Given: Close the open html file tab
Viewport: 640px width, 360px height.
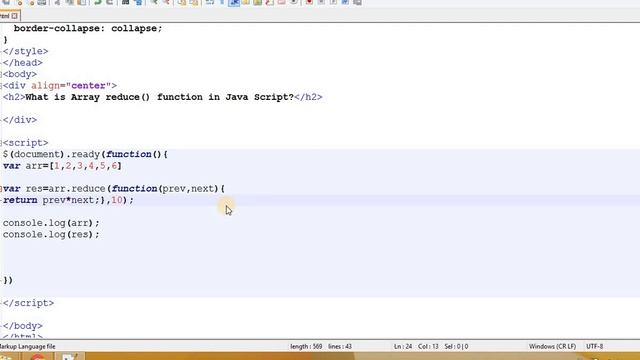Looking at the screenshot, I should (15, 16).
